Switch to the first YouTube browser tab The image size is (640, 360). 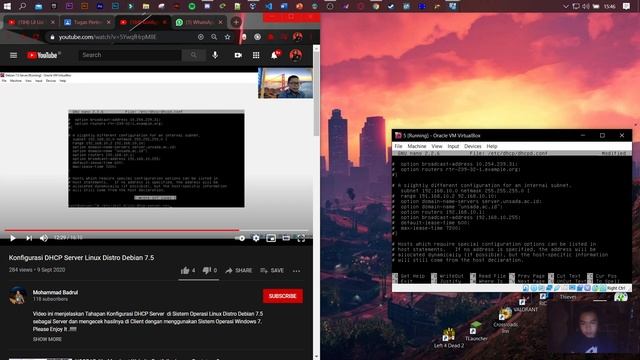[30, 22]
